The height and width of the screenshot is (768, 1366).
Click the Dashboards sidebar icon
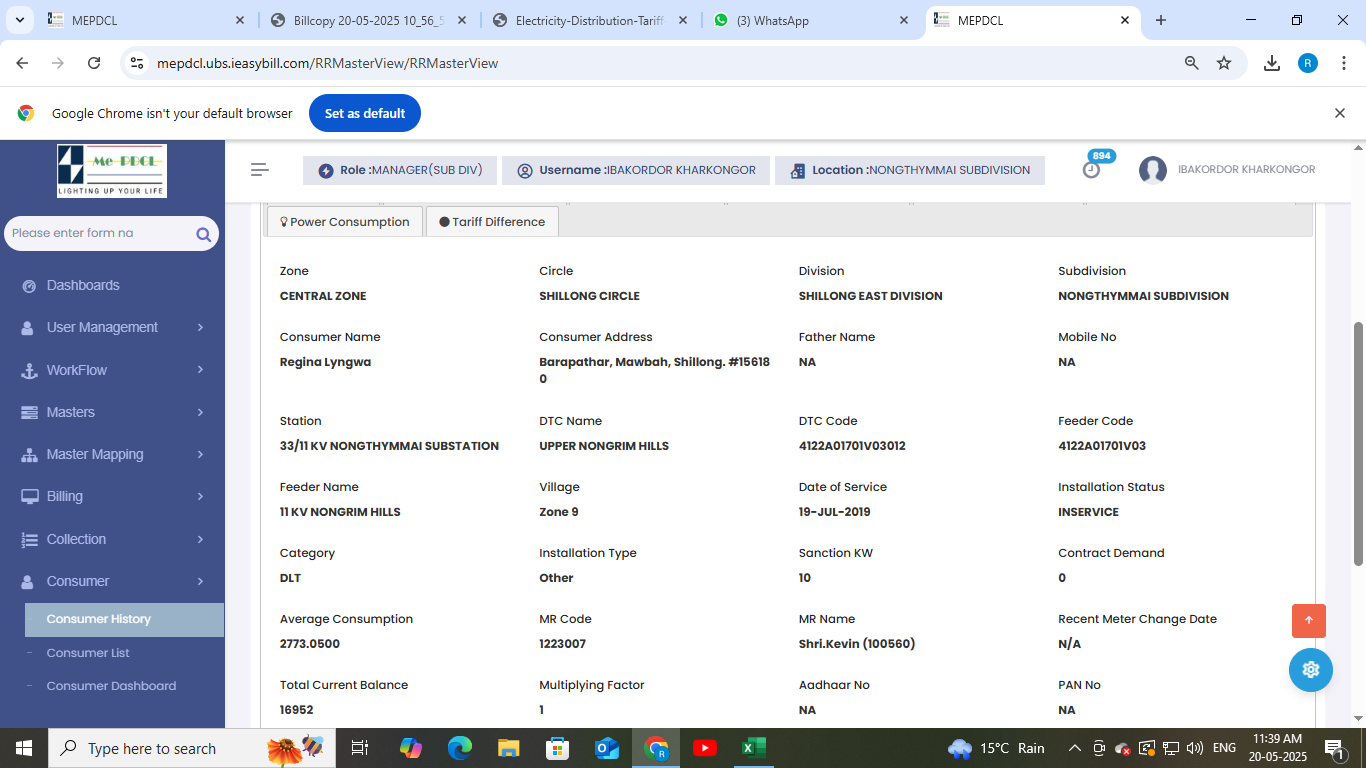tap(29, 286)
